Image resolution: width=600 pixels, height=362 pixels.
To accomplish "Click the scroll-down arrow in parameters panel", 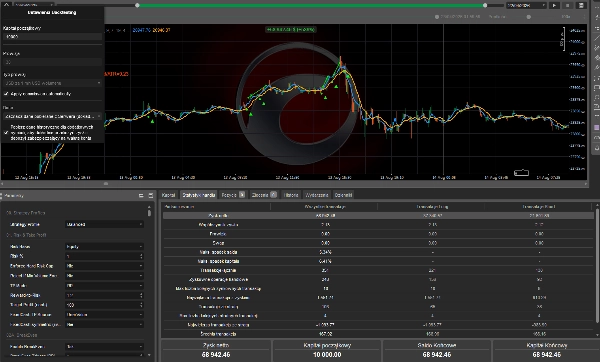I will 149,355.
